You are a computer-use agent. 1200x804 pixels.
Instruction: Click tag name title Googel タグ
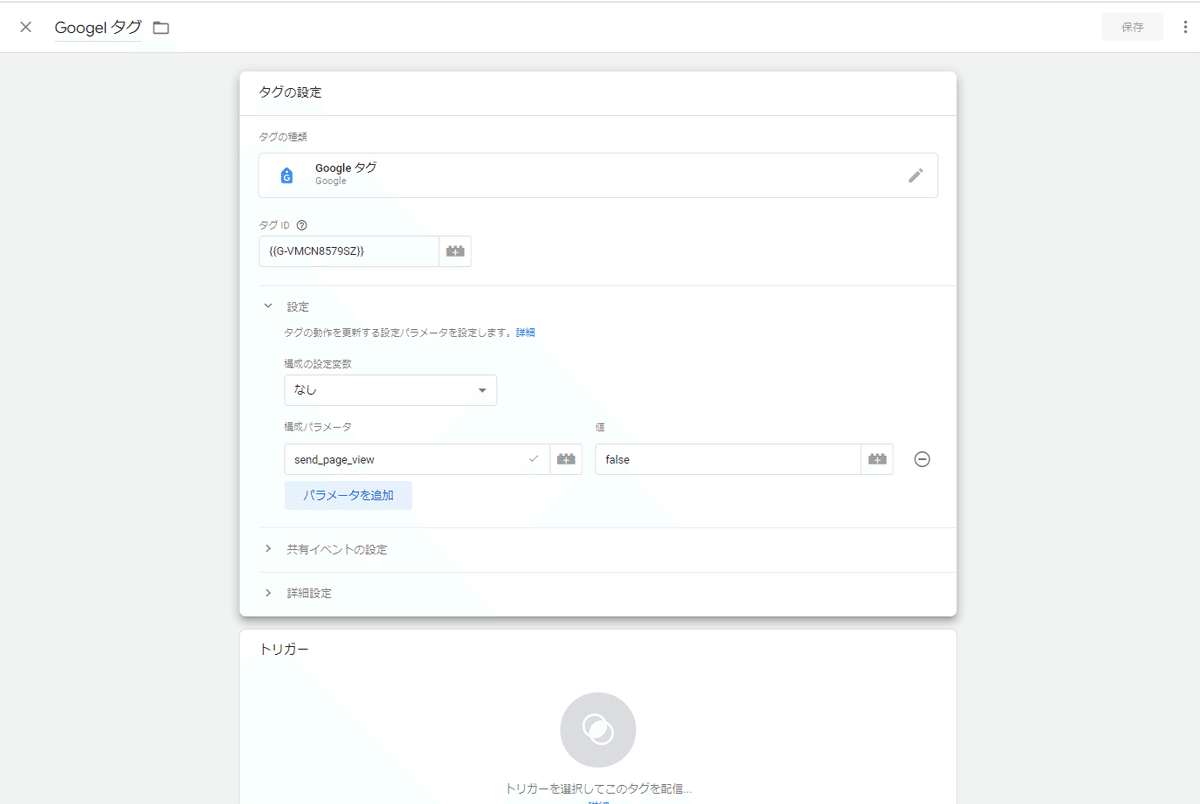click(98, 28)
